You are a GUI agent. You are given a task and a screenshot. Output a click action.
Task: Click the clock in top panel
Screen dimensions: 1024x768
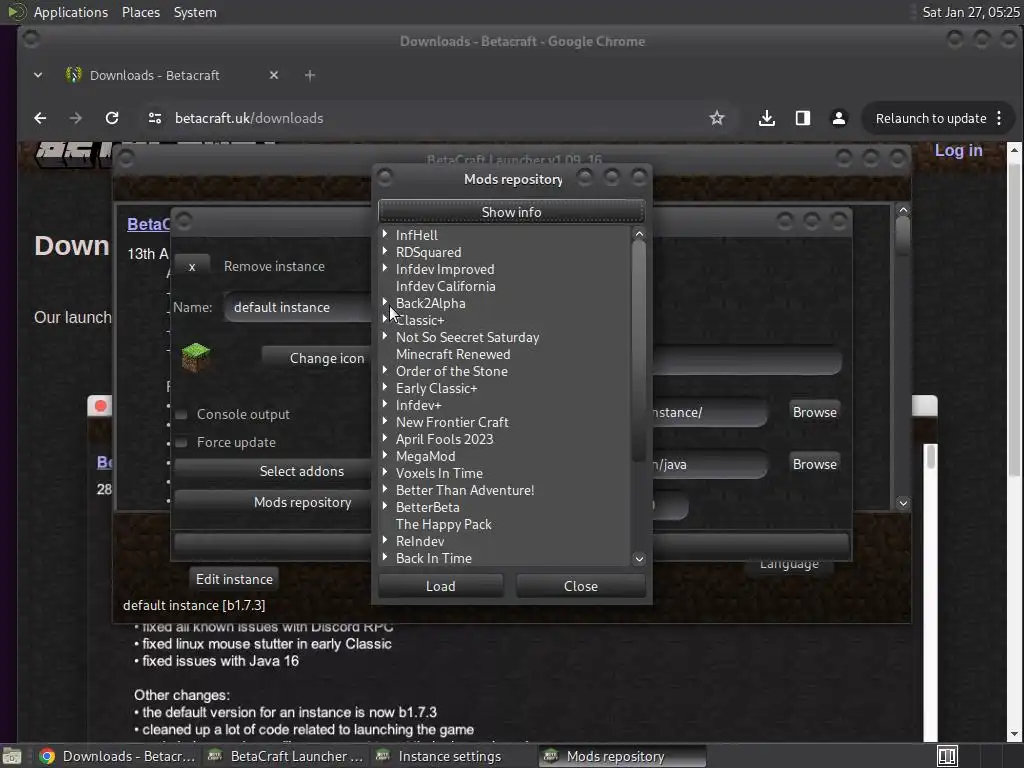970,12
